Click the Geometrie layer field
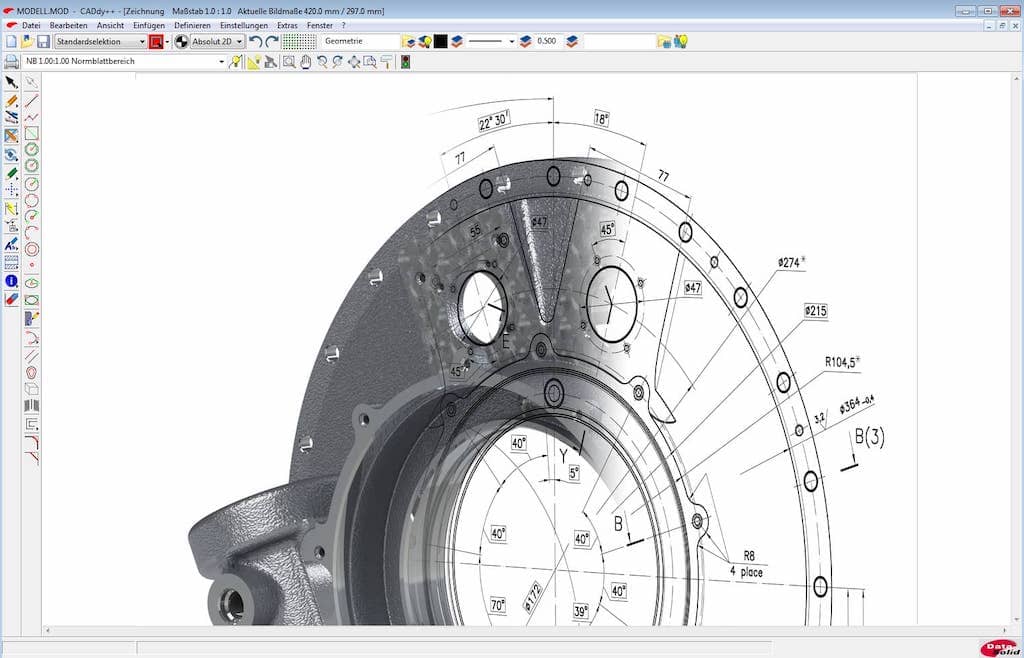1024x658 pixels. point(360,42)
